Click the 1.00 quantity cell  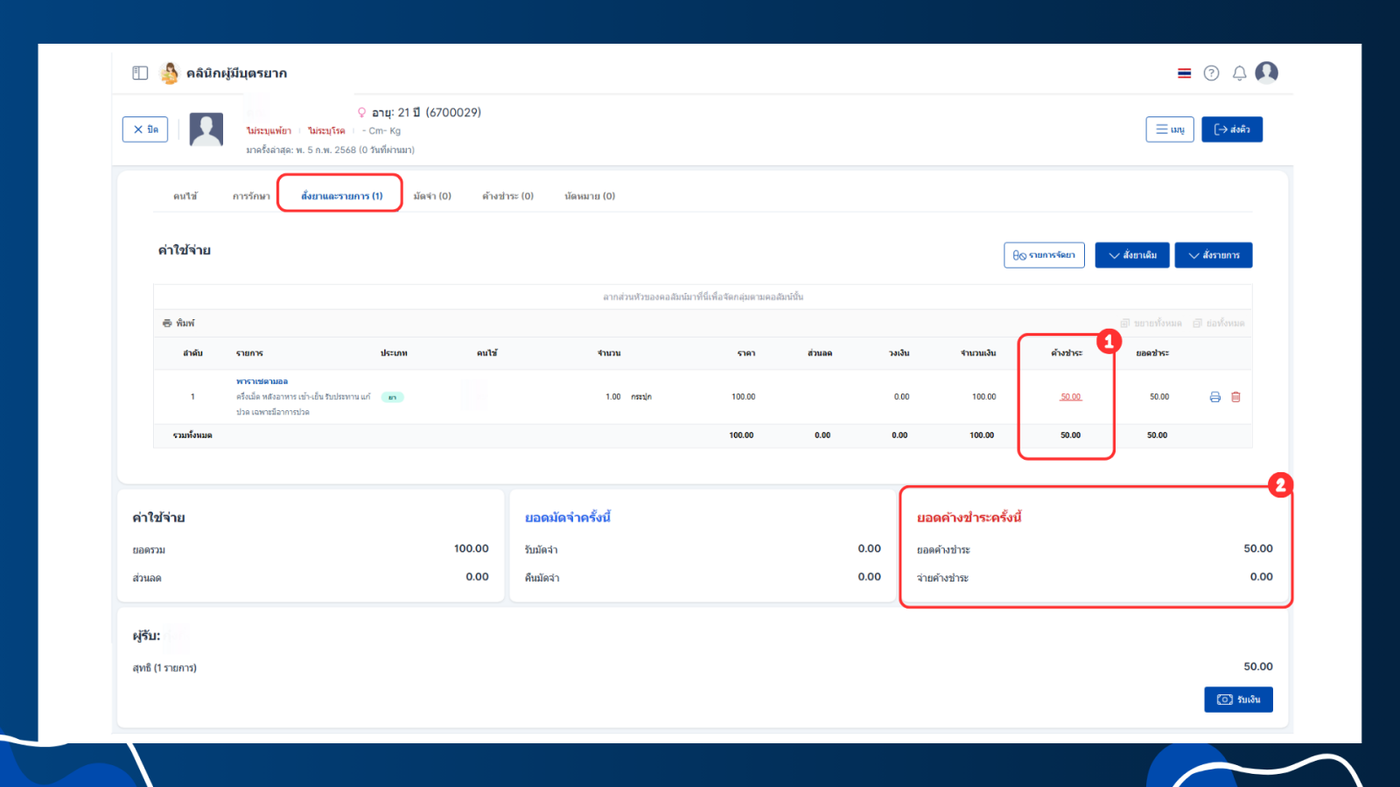[x=613, y=397]
